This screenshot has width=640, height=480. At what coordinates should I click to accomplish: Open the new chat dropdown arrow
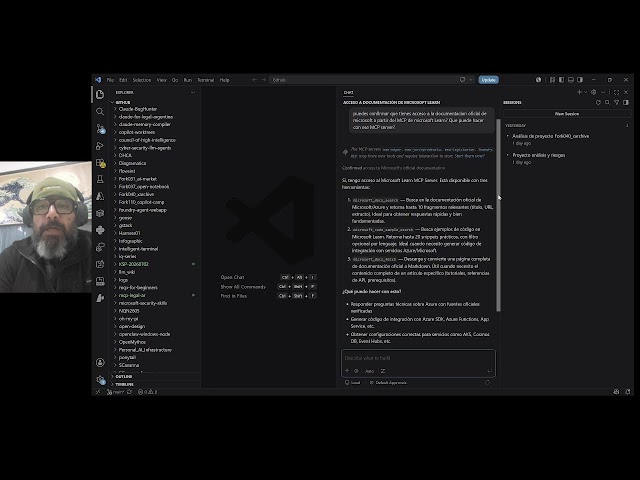[x=585, y=92]
